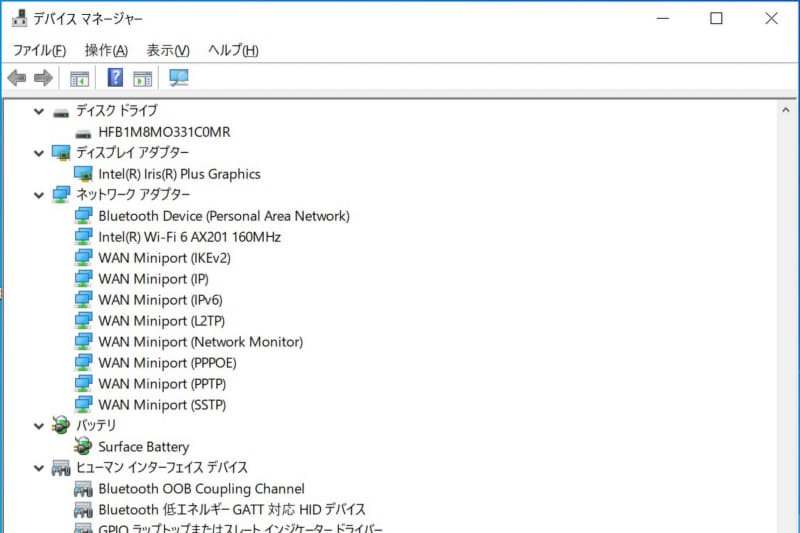The image size is (800, 533).
Task: Select the HFB1M8MO331C0MR text
Action: (x=164, y=132)
